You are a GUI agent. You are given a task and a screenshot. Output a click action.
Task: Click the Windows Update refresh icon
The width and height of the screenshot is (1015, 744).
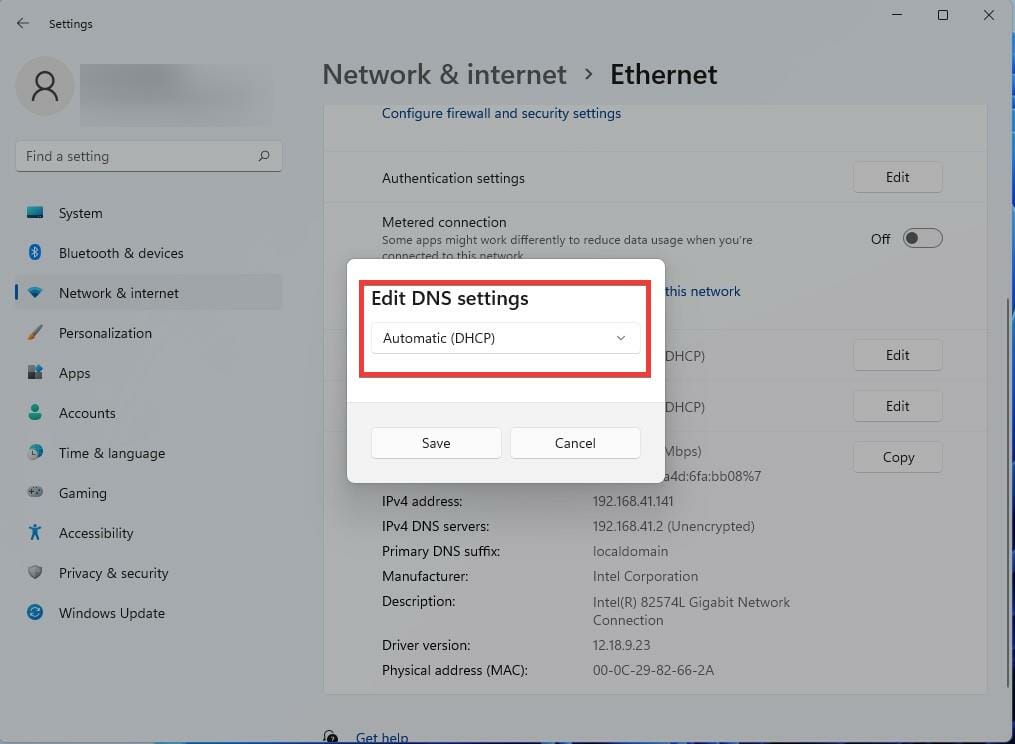click(x=35, y=612)
